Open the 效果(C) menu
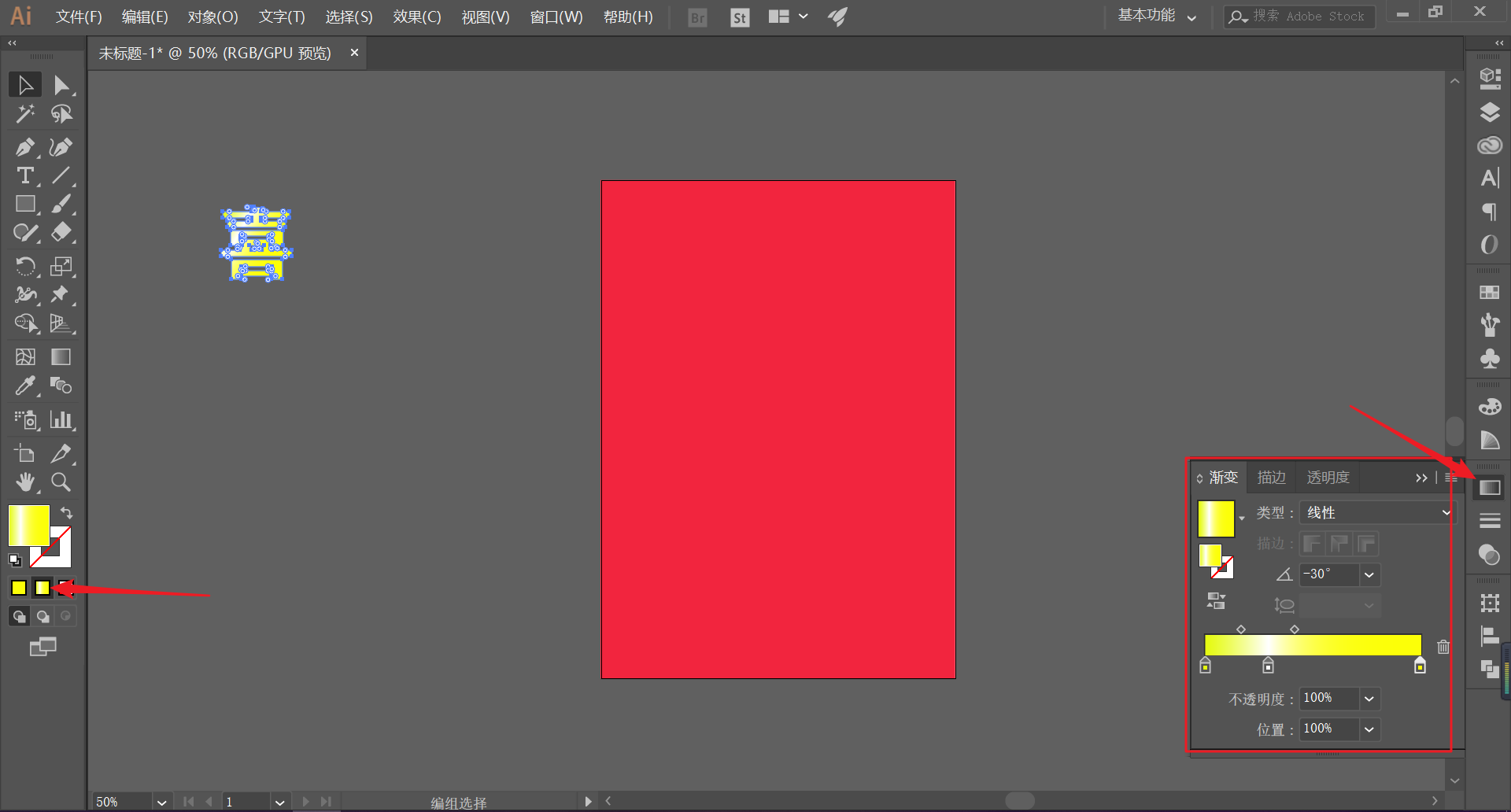The width and height of the screenshot is (1511, 812). click(x=417, y=17)
